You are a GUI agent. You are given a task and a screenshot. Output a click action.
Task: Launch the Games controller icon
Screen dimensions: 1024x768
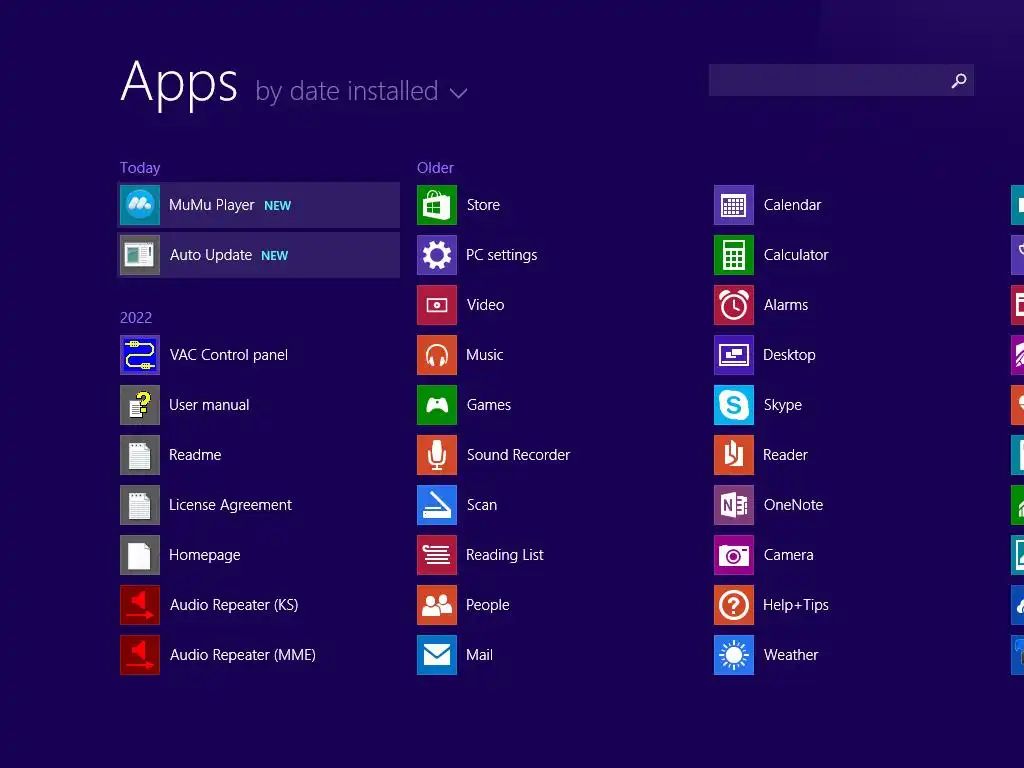coord(437,405)
